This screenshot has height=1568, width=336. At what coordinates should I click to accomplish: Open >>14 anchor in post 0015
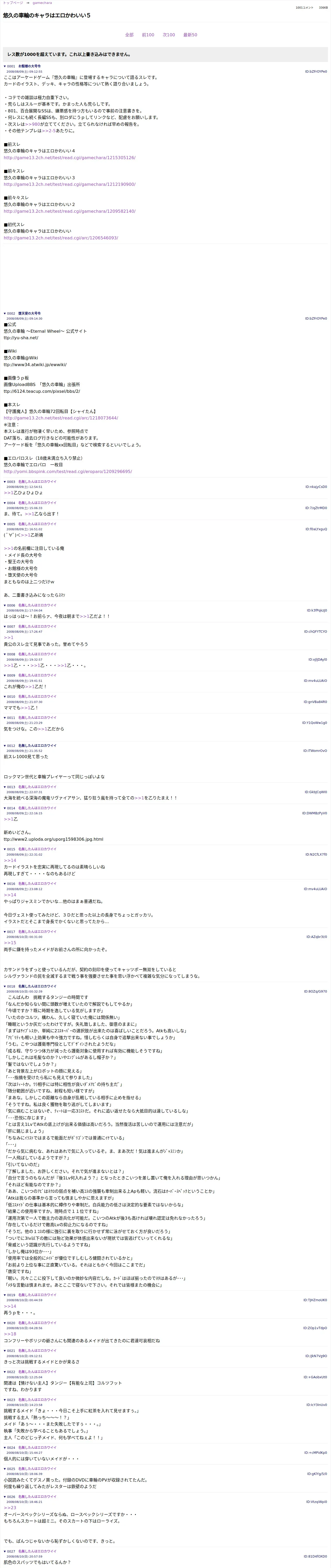10,861
